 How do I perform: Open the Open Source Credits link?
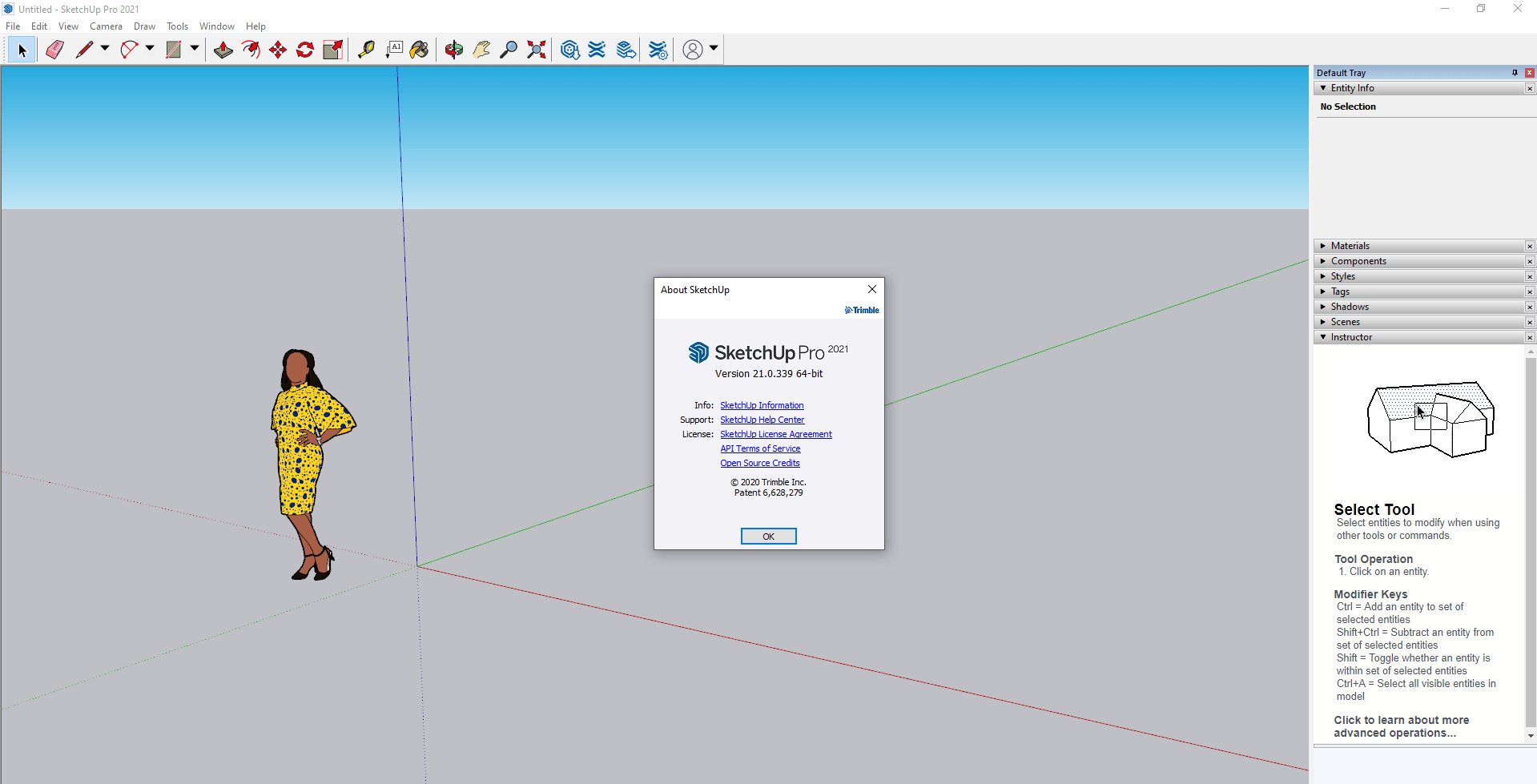coord(759,463)
